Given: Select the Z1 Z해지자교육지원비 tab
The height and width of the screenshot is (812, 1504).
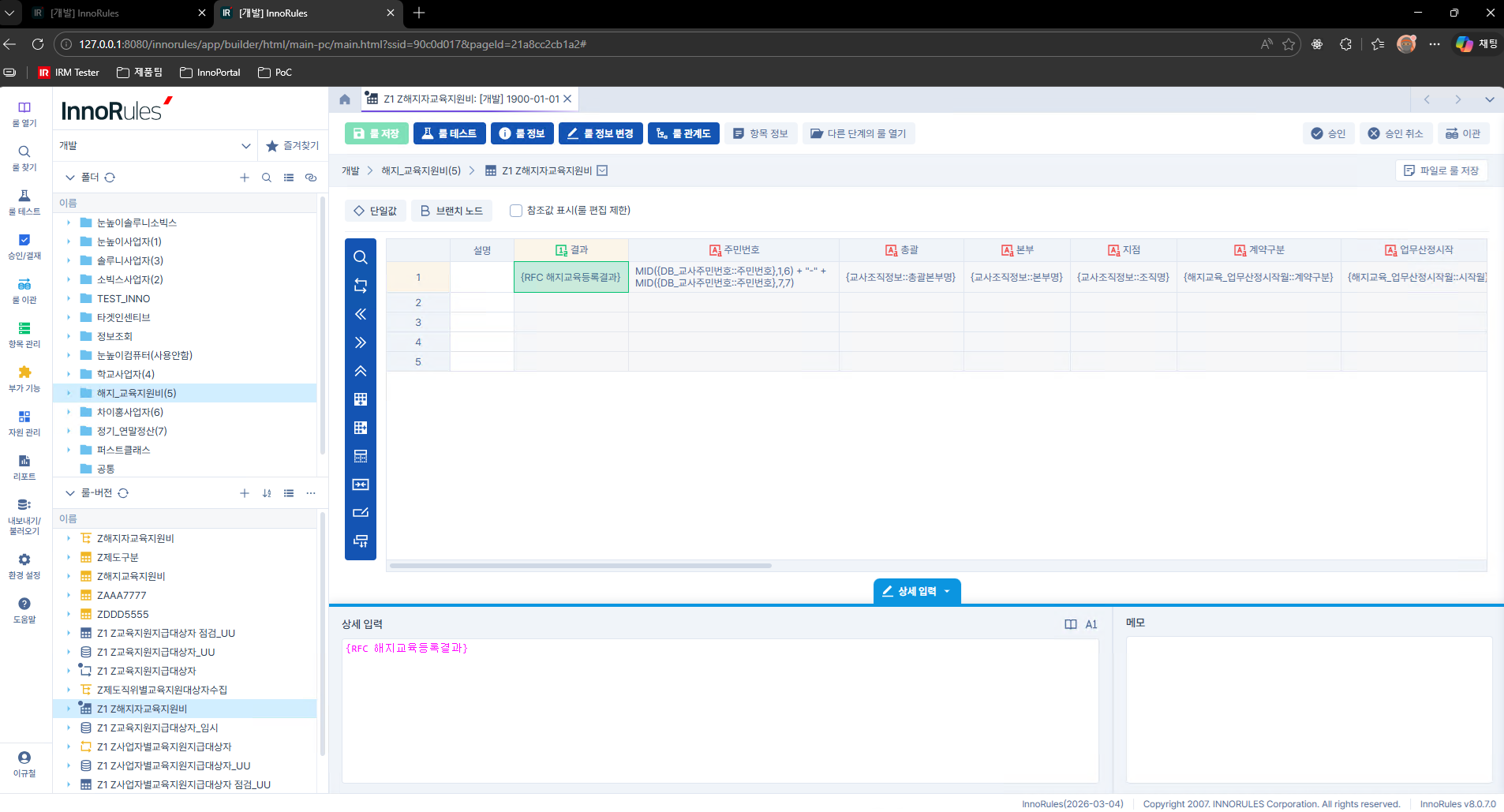Looking at the screenshot, I should point(470,99).
